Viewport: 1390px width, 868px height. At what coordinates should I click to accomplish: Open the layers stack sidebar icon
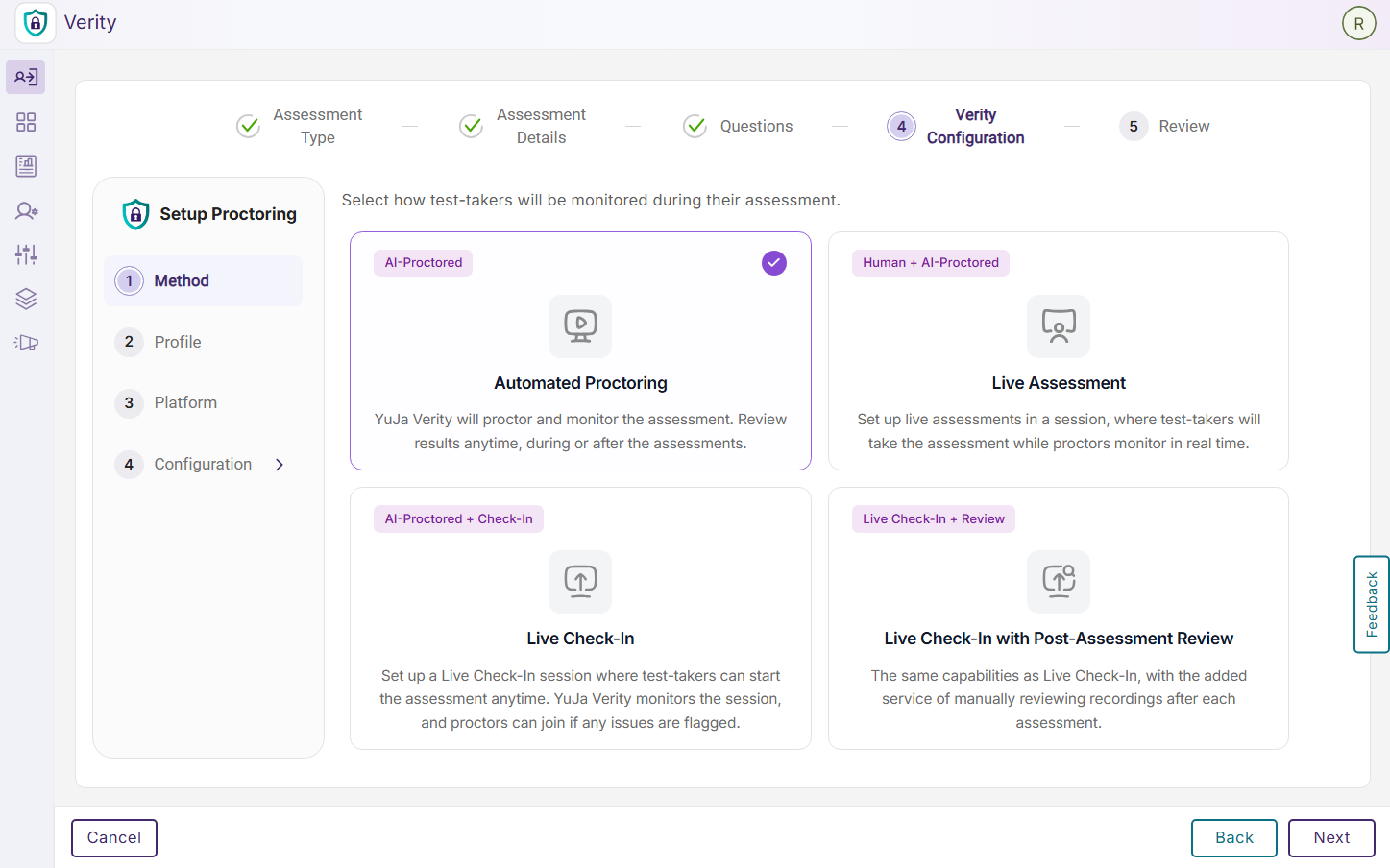coord(26,299)
